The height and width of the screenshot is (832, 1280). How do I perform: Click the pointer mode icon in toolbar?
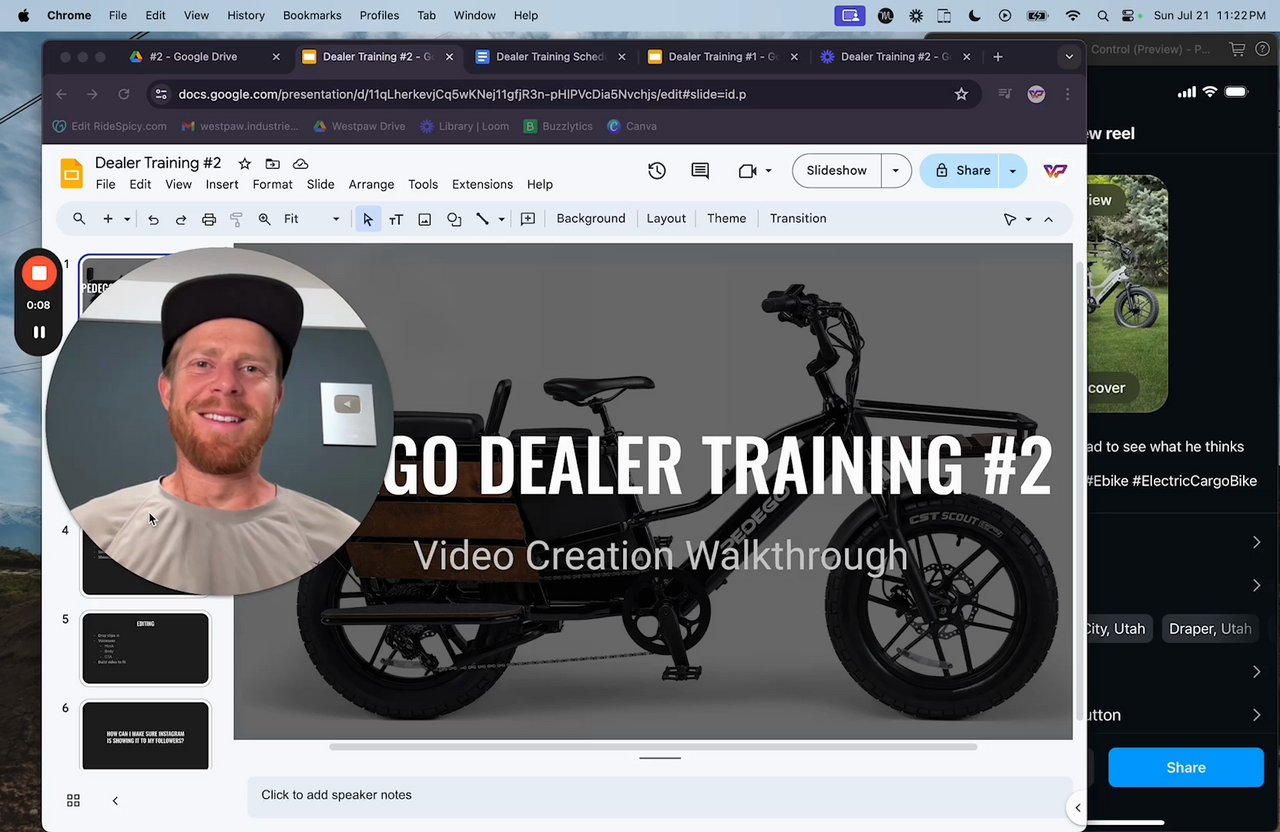click(1010, 219)
